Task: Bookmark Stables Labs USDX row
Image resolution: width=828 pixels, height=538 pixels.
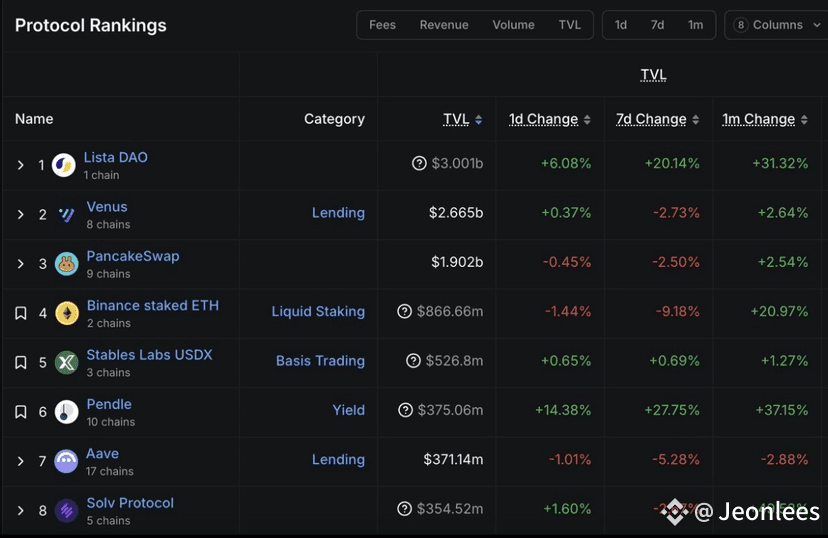Action: point(21,362)
